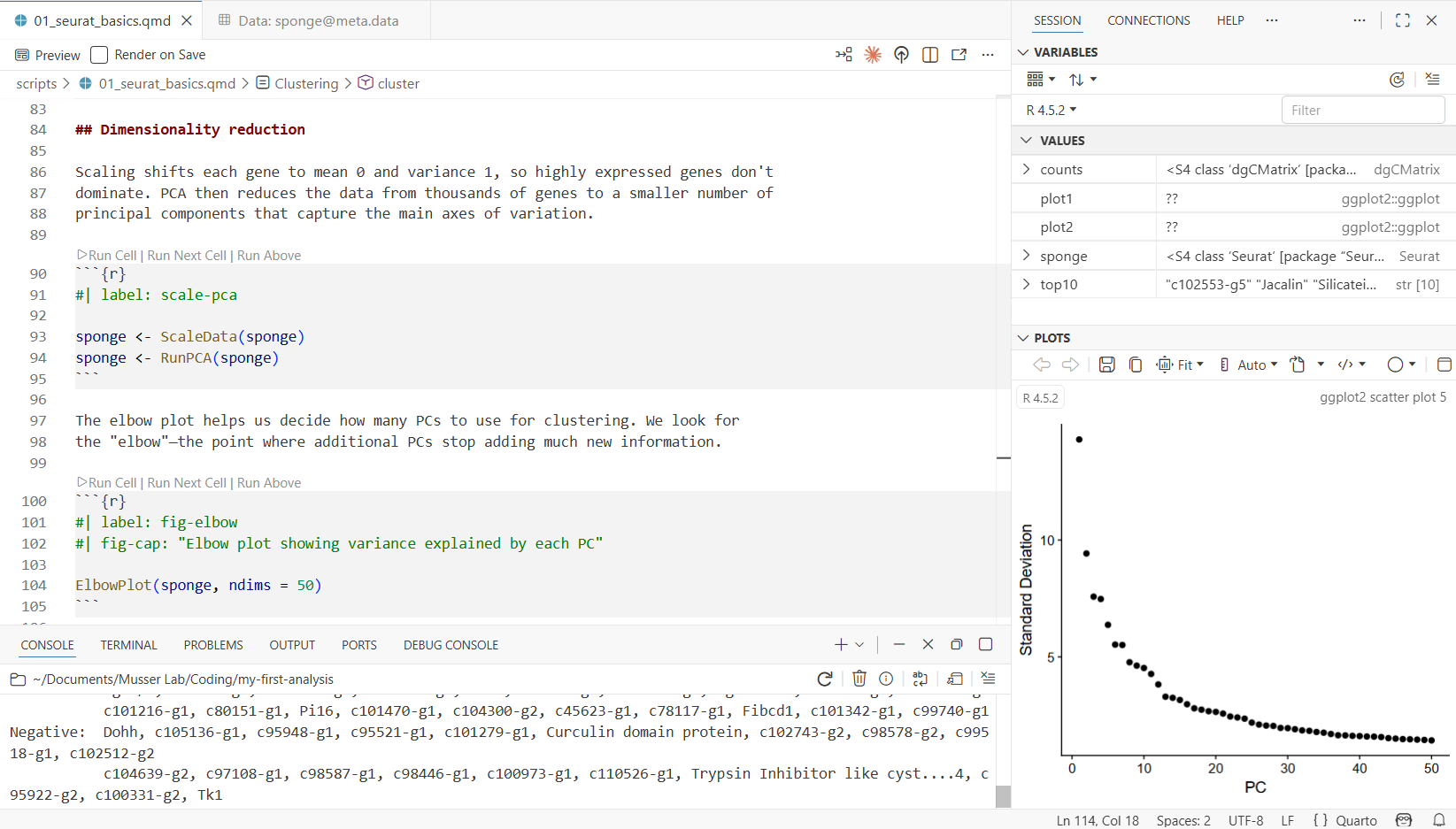The height and width of the screenshot is (829, 1456).
Task: Split the editor with the split icon
Action: coord(929,55)
